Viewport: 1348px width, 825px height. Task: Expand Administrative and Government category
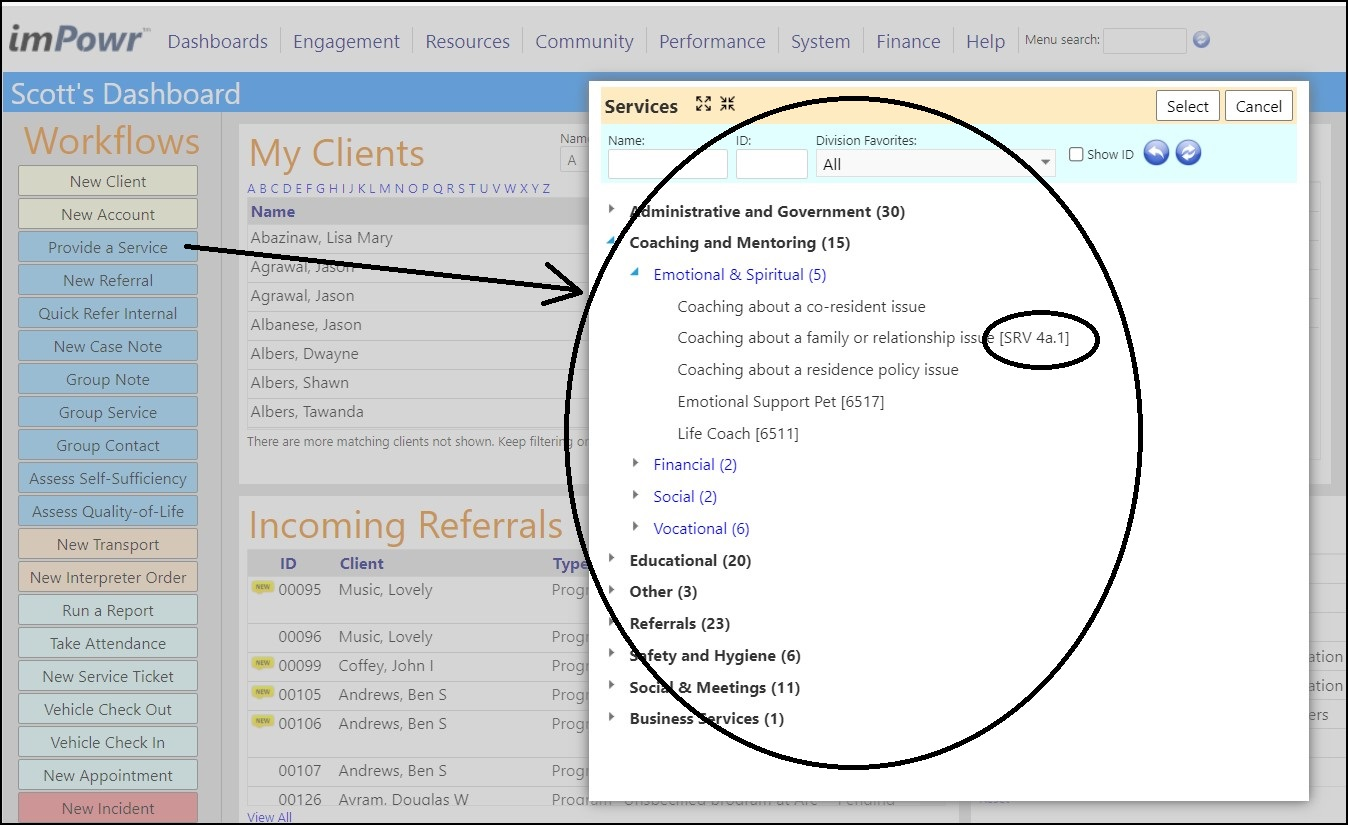pyautogui.click(x=612, y=211)
